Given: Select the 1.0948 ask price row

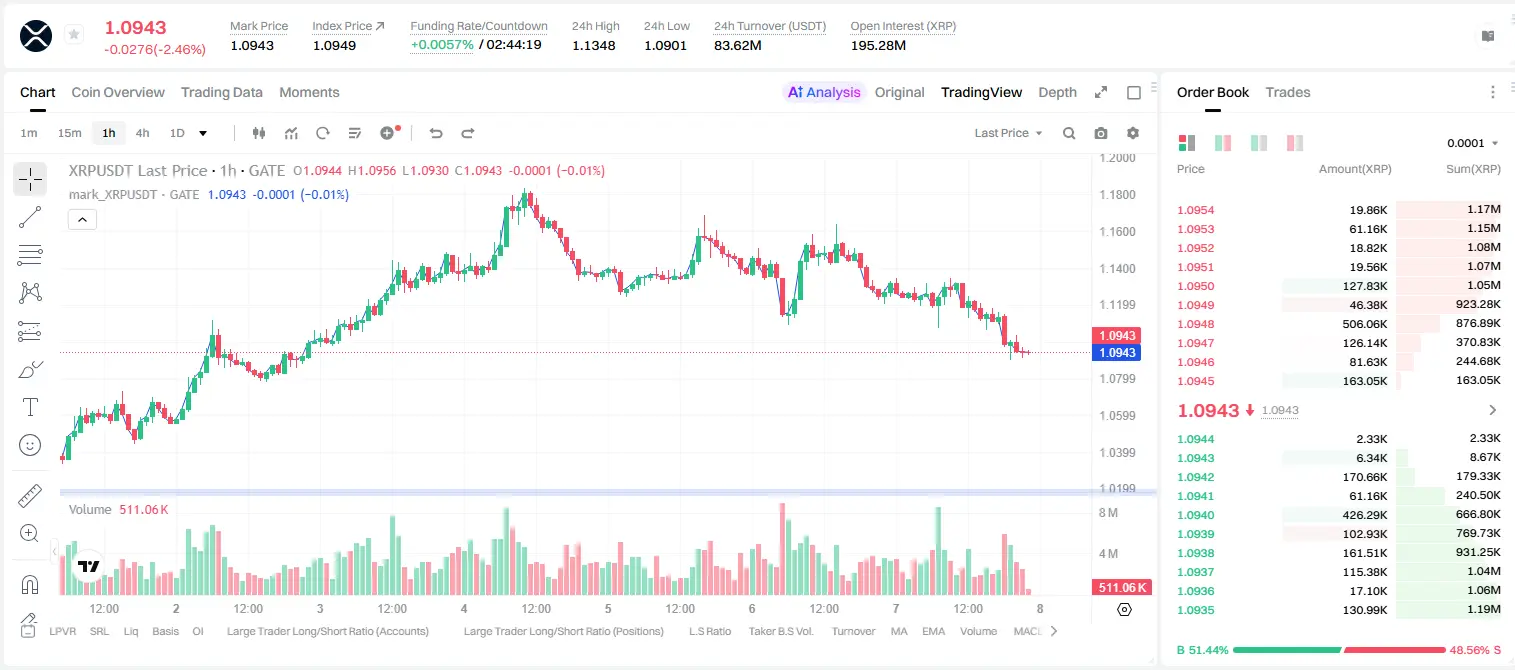Looking at the screenshot, I should coord(1339,324).
